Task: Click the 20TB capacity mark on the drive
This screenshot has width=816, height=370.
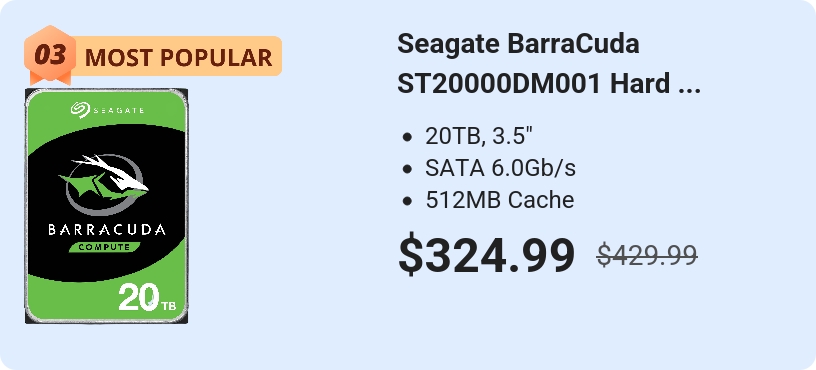Action: click(147, 298)
